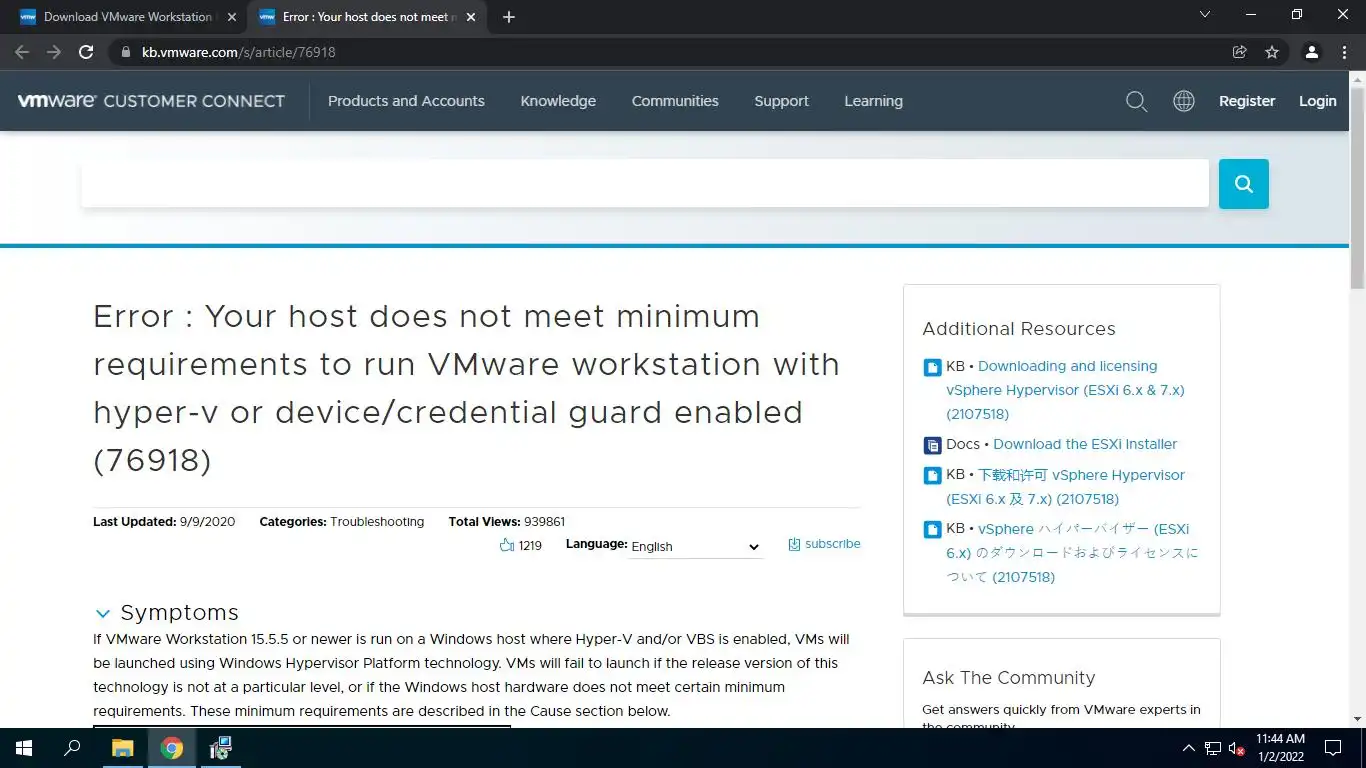Image resolution: width=1366 pixels, height=768 pixels.
Task: Click the Troubleshooting category text
Action: pyautogui.click(x=377, y=522)
